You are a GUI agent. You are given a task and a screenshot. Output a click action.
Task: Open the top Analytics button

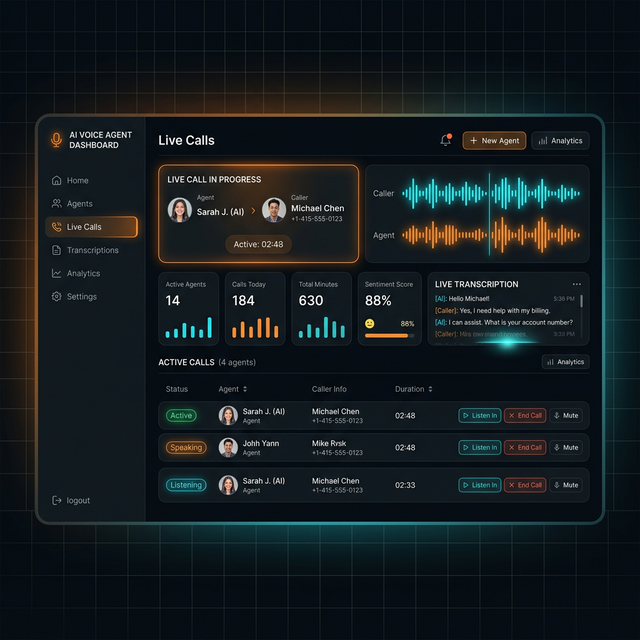[560, 140]
